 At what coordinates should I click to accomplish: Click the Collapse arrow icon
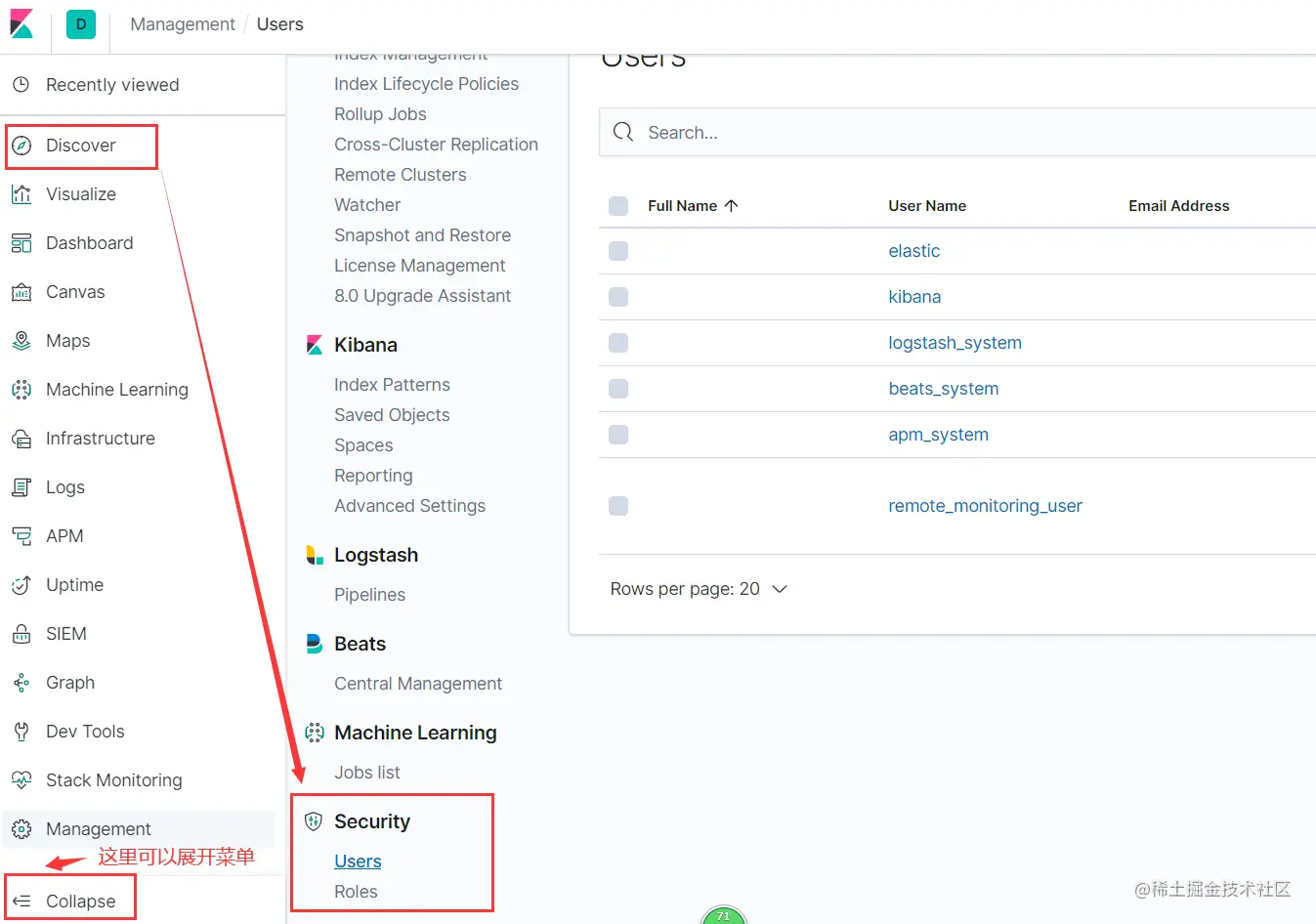[x=21, y=902]
